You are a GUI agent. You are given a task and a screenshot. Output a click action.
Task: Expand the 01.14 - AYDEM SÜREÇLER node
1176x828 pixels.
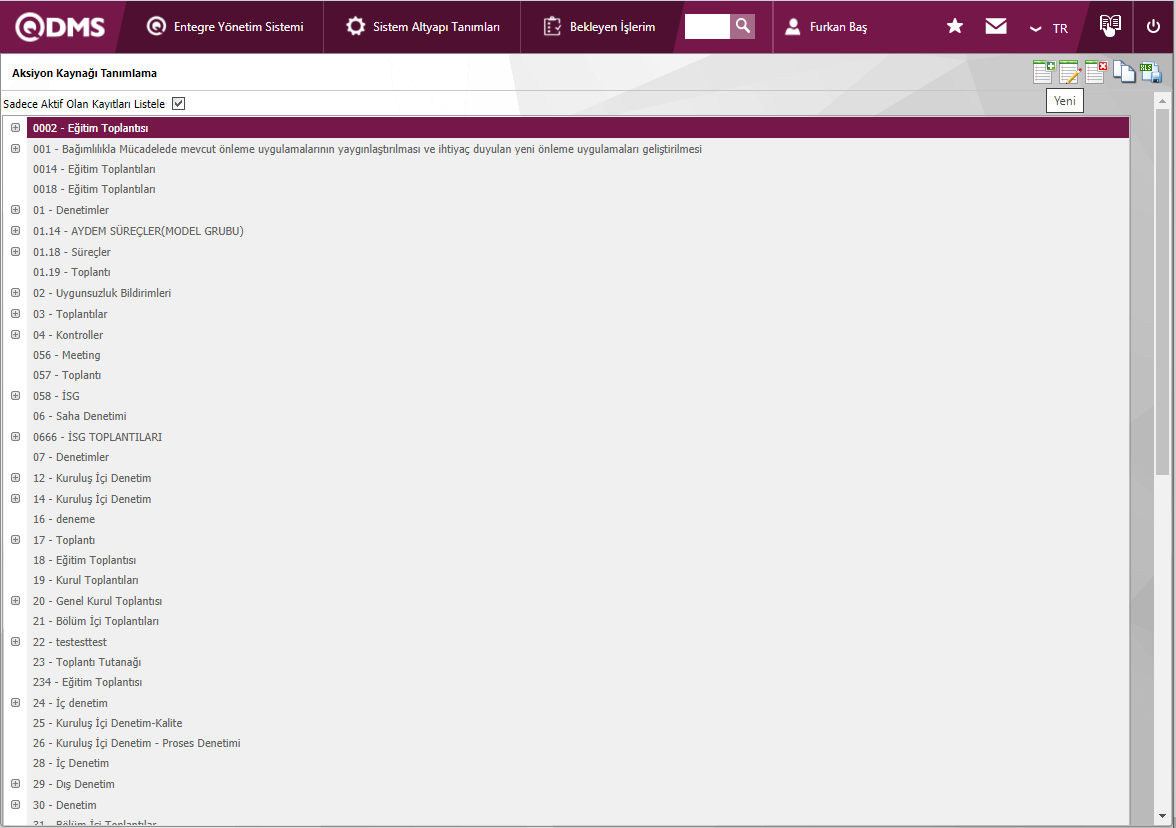15,230
